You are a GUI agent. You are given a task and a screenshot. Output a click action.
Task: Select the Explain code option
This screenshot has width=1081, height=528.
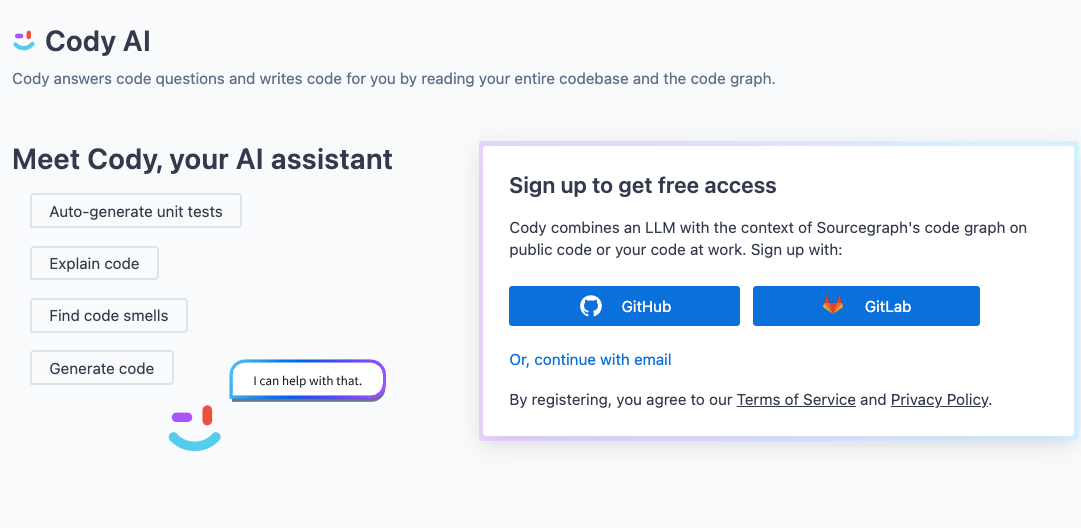coord(94,263)
